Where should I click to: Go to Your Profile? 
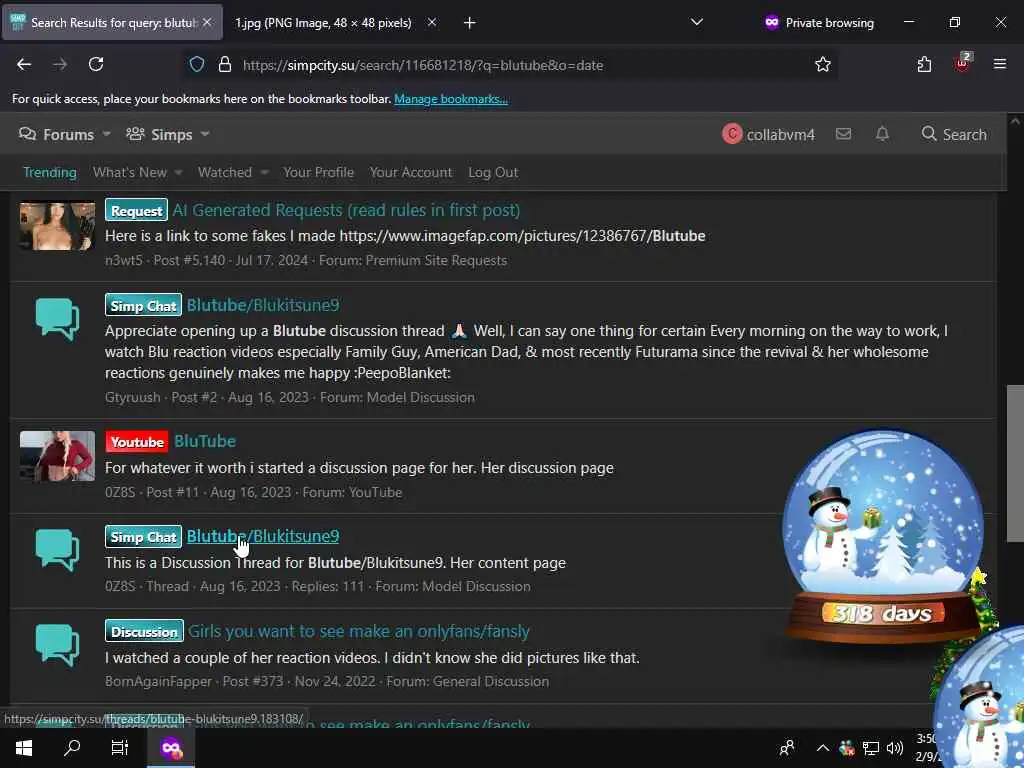click(318, 172)
